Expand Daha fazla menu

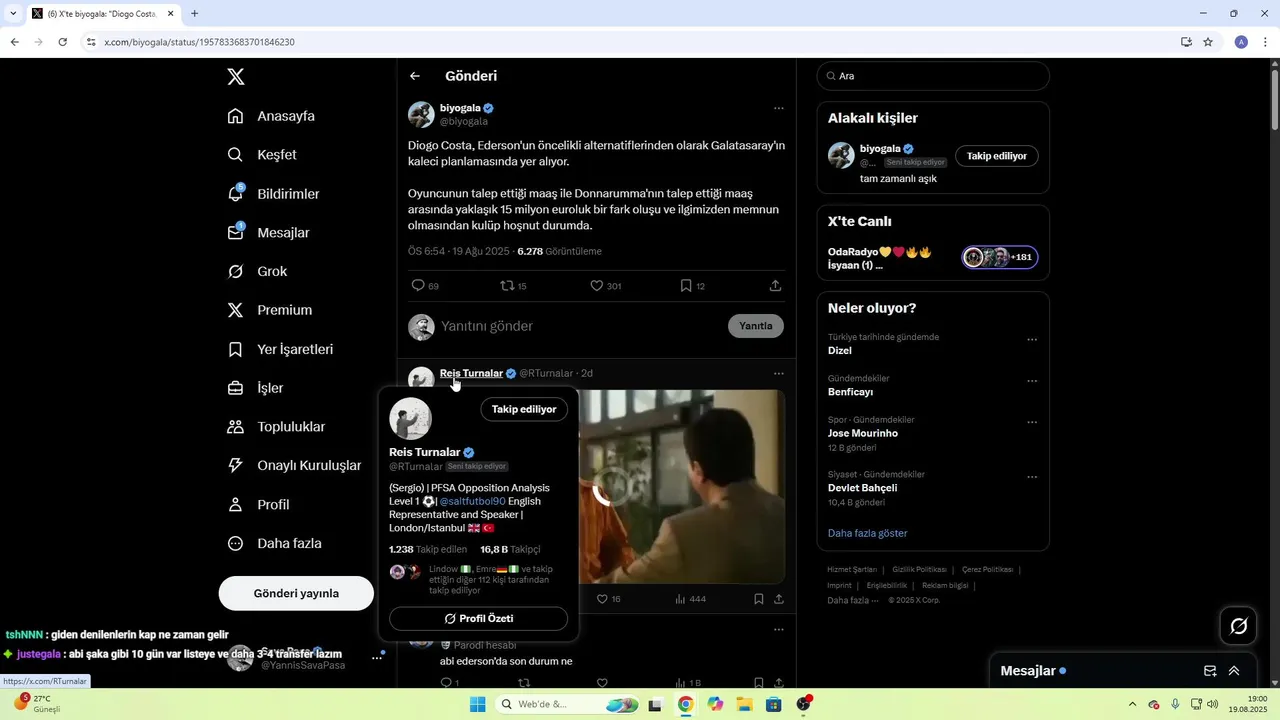[x=274, y=544]
